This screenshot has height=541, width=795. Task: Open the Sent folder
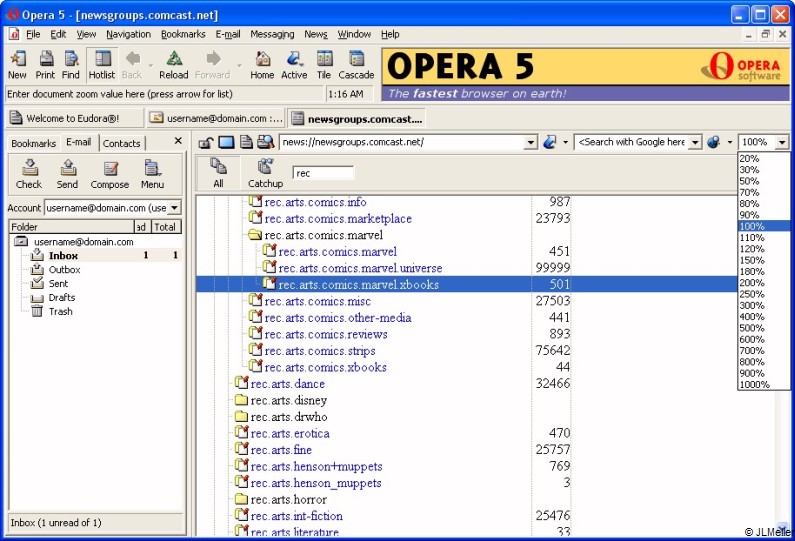(x=58, y=283)
